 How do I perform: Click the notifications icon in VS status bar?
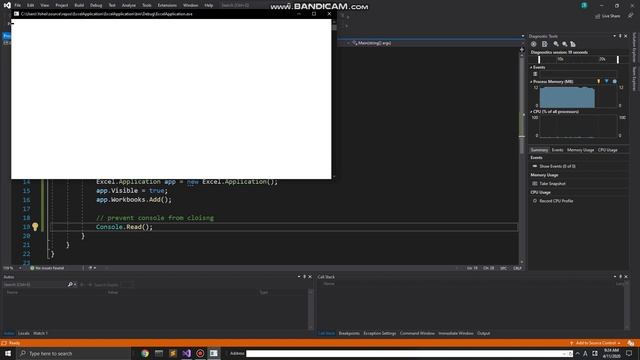pos(631,343)
